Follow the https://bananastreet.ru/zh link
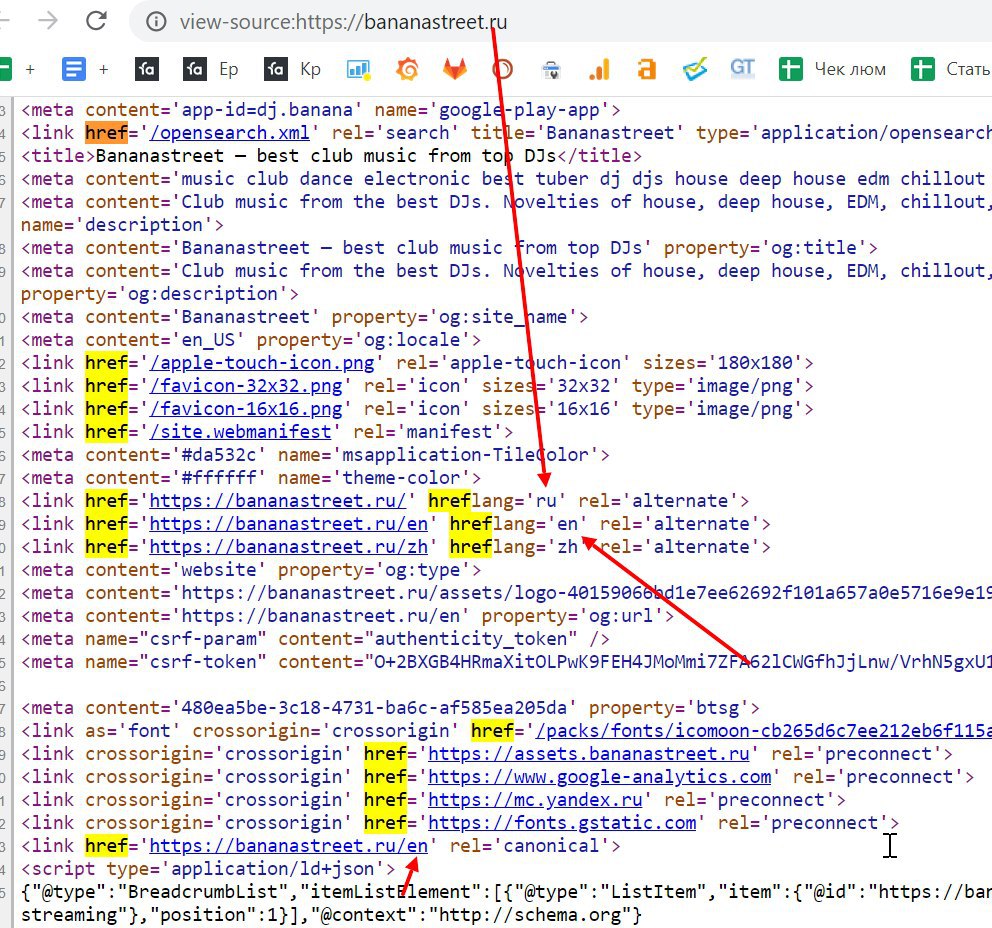The image size is (992, 928). (x=288, y=547)
